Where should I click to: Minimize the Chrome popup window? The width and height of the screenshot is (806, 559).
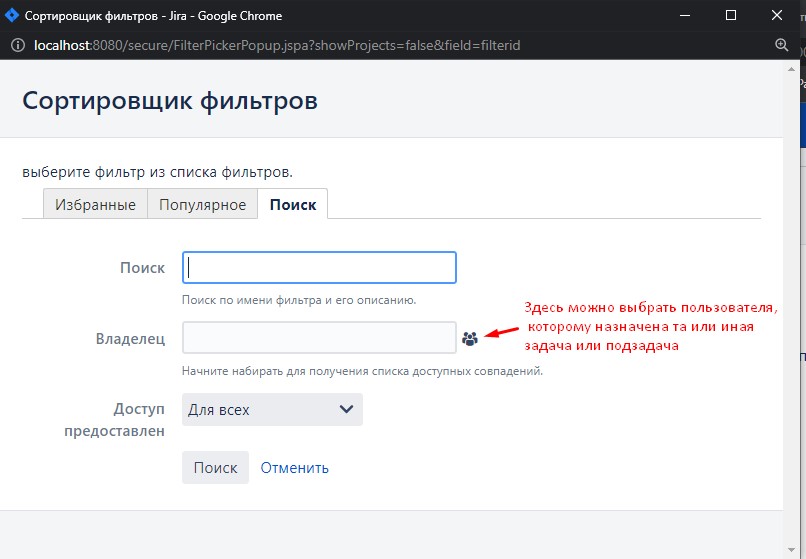[x=685, y=15]
